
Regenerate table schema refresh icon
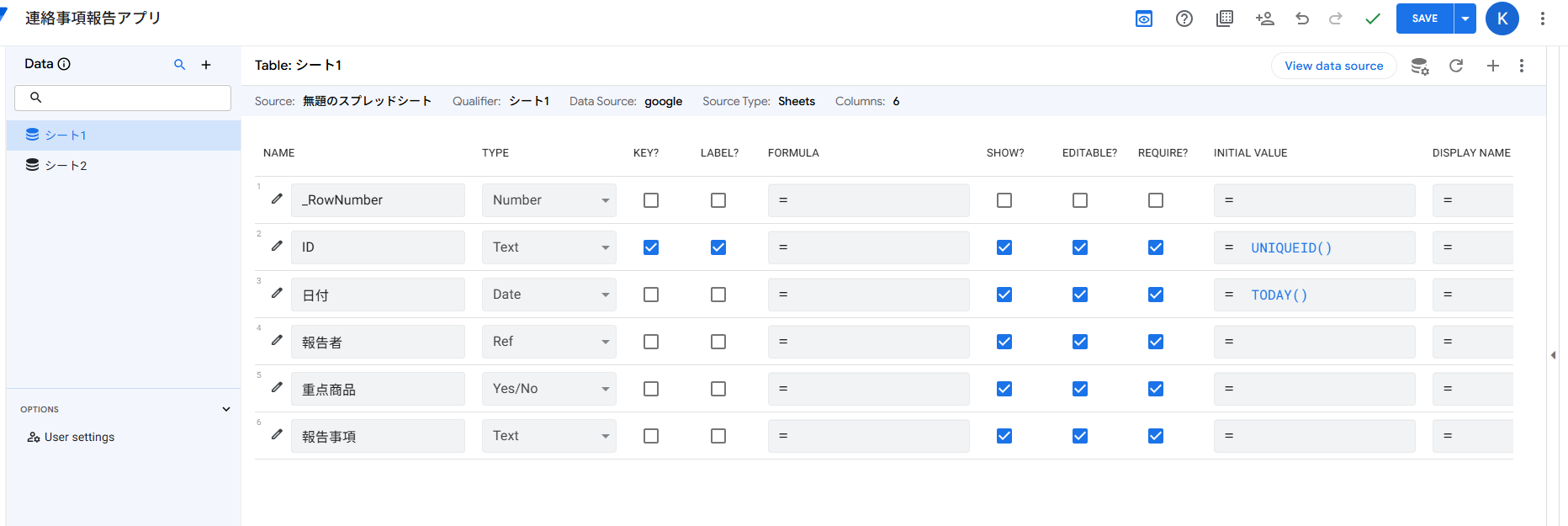tap(1456, 66)
